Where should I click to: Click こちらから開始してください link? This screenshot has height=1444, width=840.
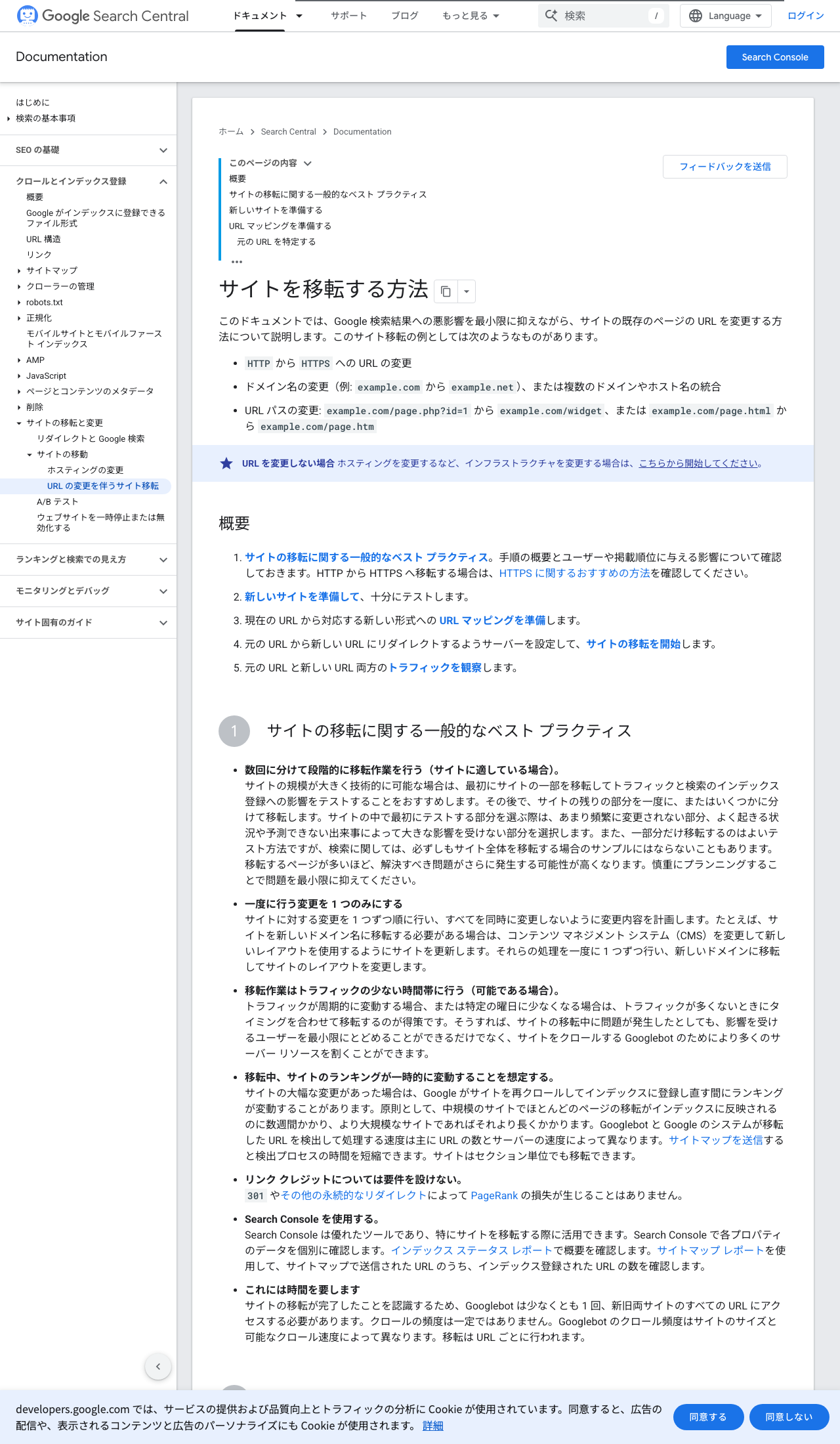pos(699,463)
